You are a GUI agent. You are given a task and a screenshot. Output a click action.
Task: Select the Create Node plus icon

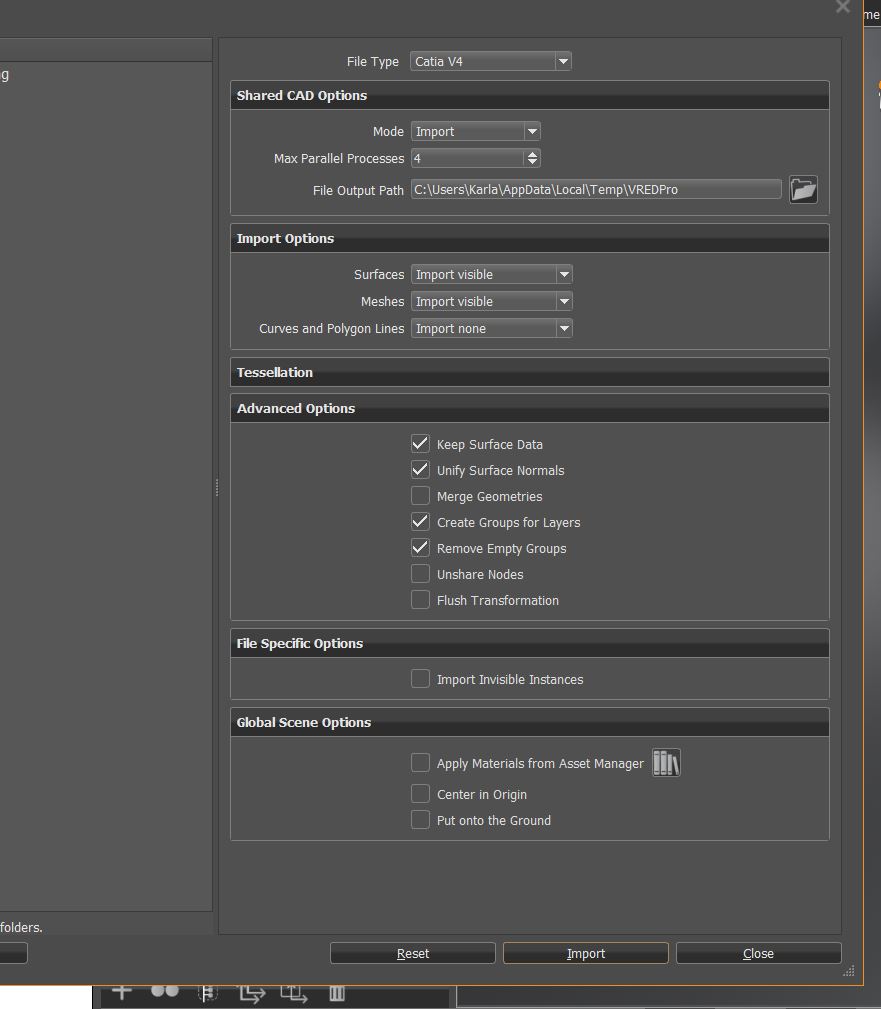click(120, 991)
